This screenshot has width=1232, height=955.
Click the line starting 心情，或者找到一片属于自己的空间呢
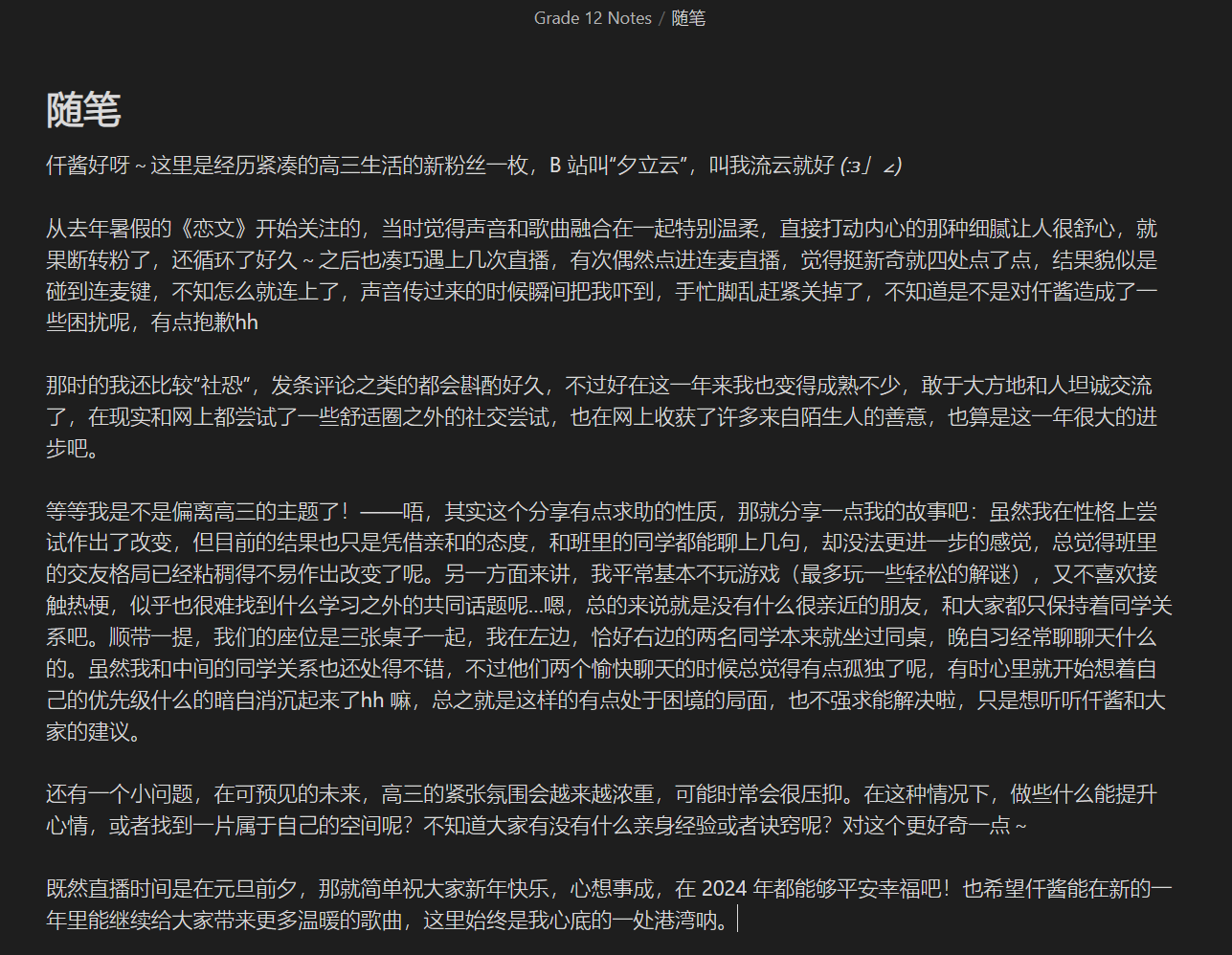[x=536, y=826]
